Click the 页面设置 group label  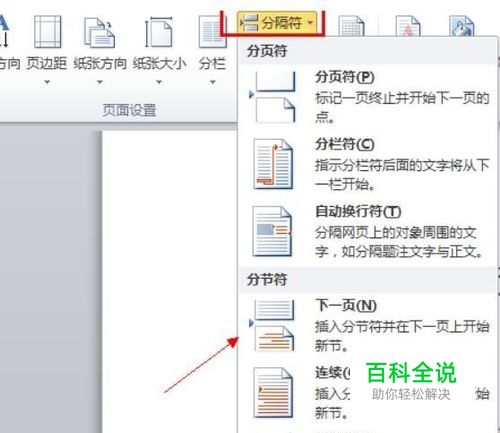coord(129,110)
